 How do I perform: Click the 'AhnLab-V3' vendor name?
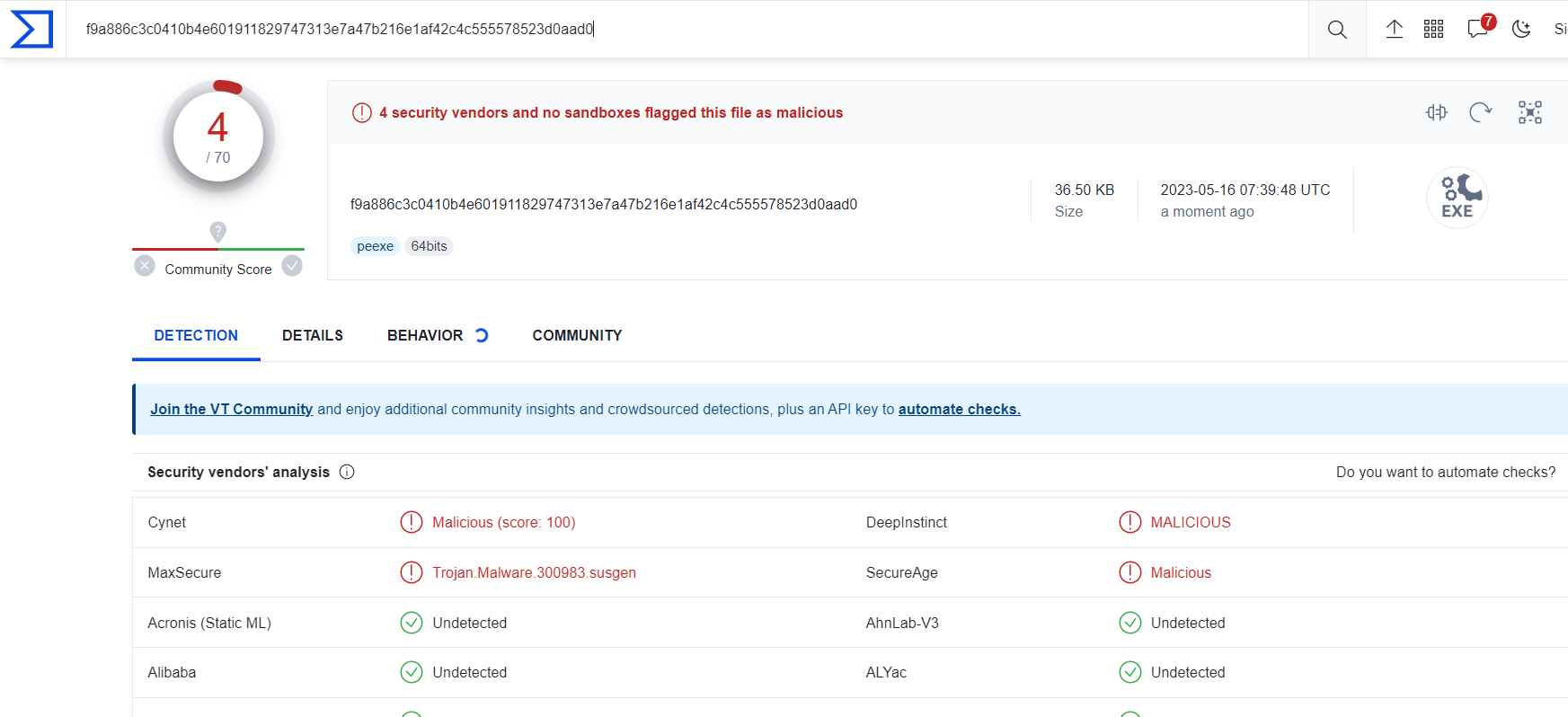(x=902, y=623)
